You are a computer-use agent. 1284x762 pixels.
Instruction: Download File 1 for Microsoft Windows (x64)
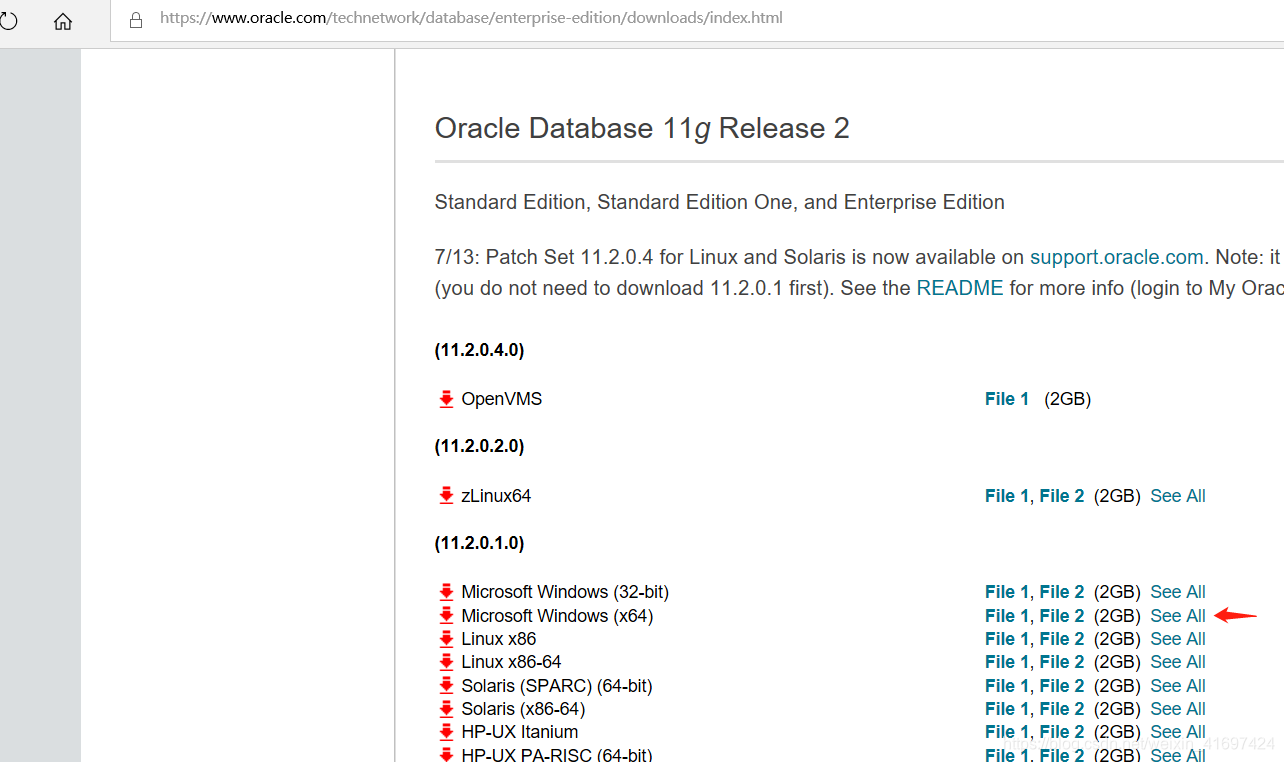point(1007,616)
